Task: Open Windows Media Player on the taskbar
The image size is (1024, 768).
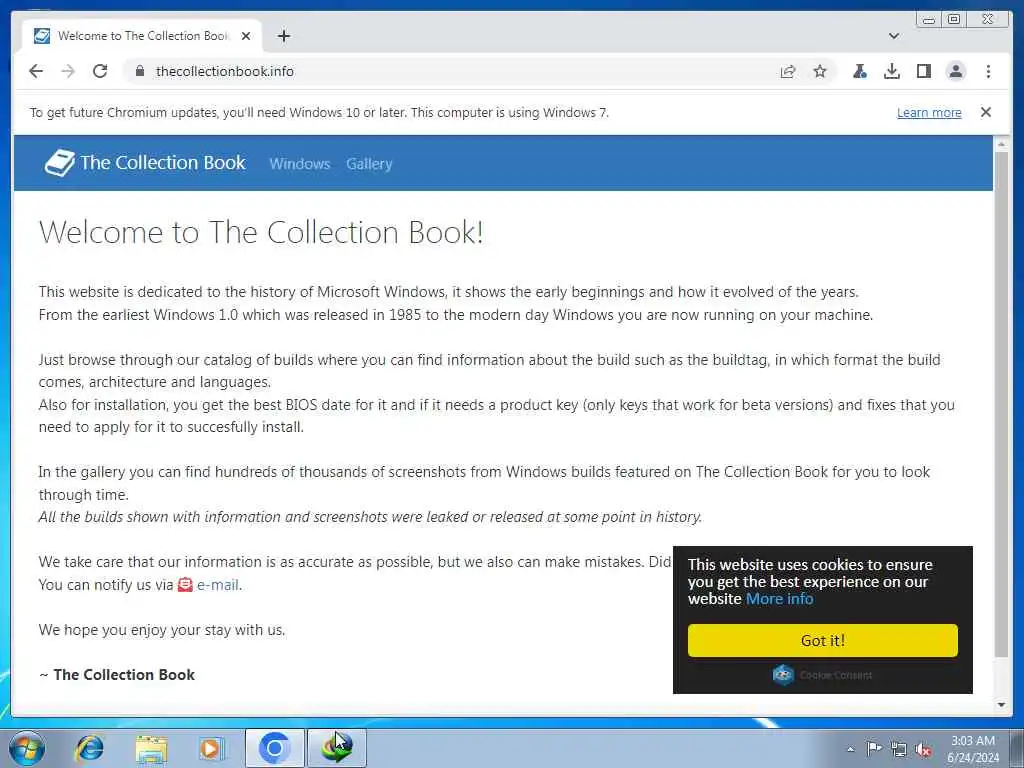Action: click(211, 749)
